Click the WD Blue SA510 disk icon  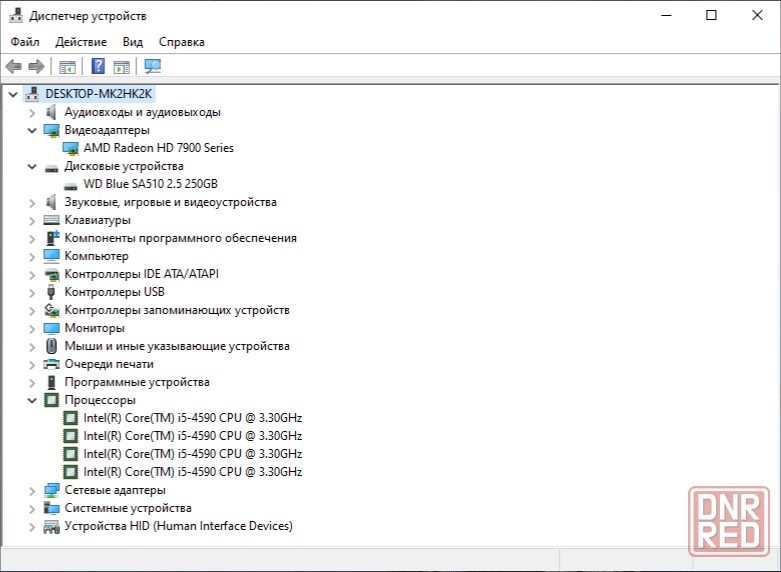[71, 186]
